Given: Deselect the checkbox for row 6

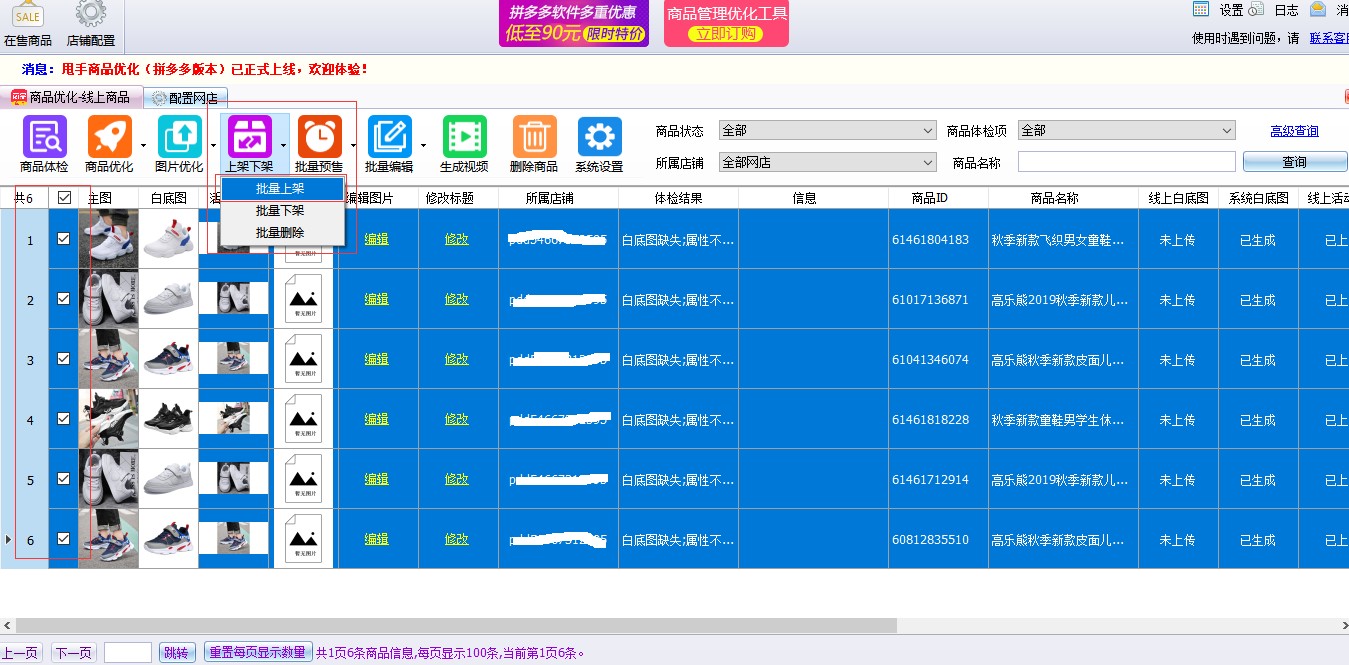Looking at the screenshot, I should click(63, 538).
